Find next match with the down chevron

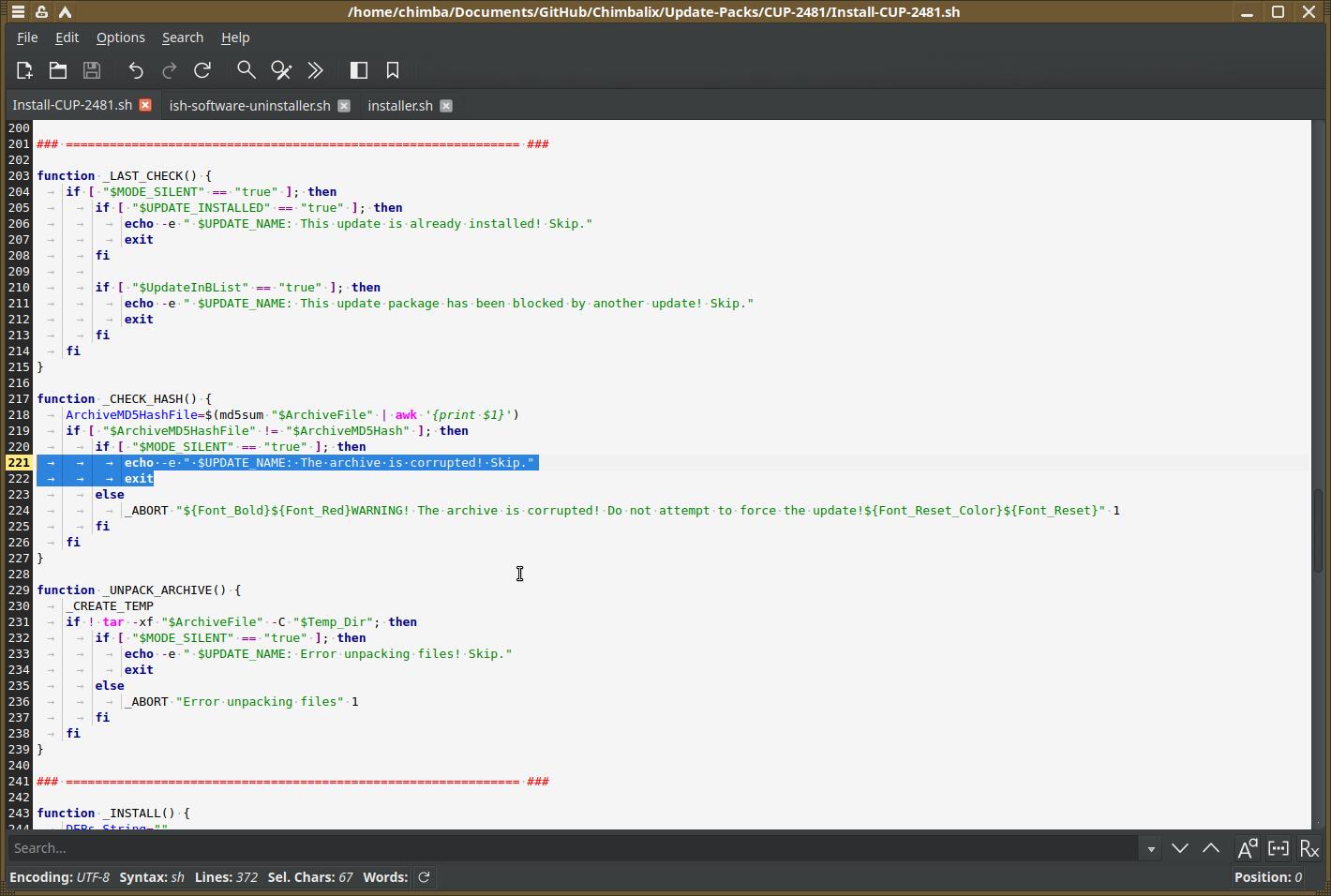1179,848
